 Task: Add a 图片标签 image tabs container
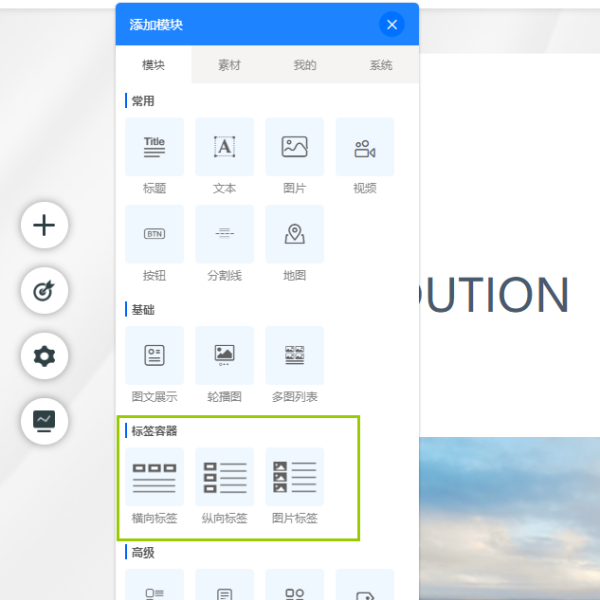(295, 477)
